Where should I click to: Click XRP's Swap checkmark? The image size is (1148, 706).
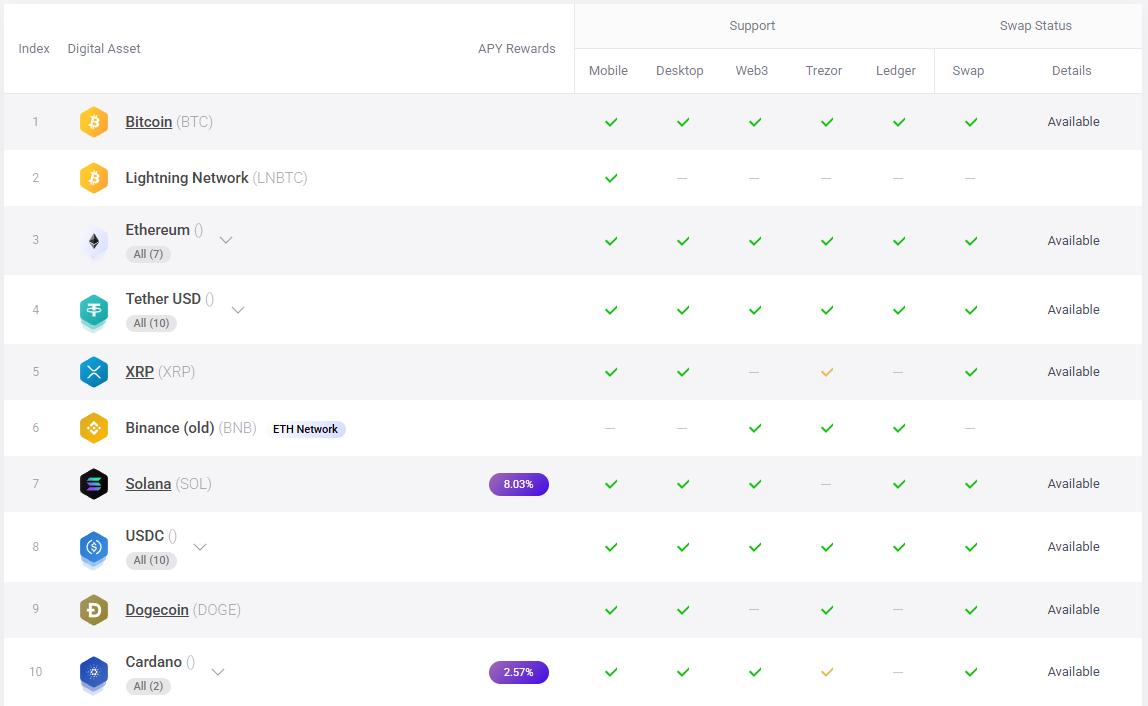click(x=971, y=372)
